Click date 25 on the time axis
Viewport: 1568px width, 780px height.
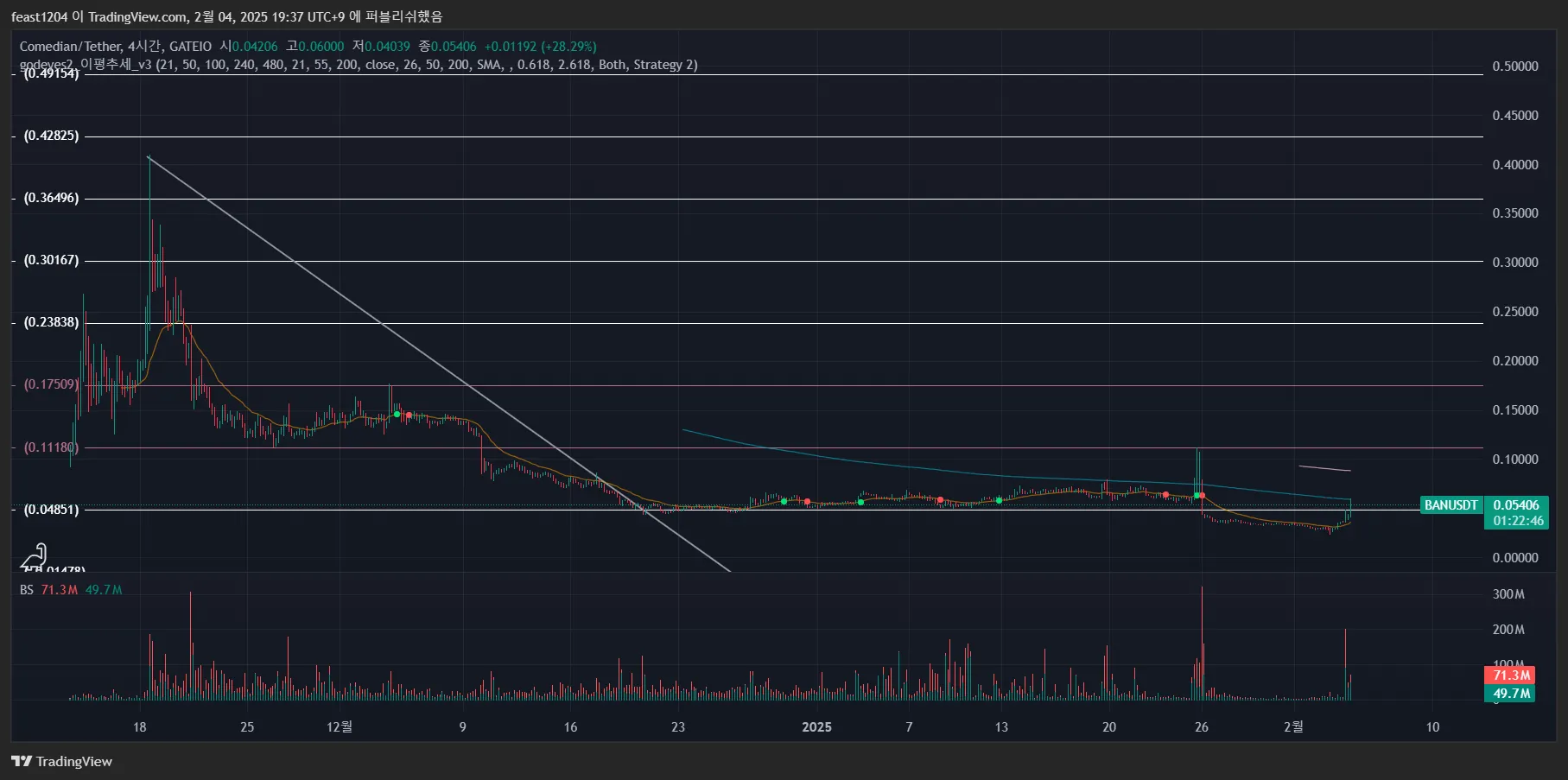click(247, 727)
